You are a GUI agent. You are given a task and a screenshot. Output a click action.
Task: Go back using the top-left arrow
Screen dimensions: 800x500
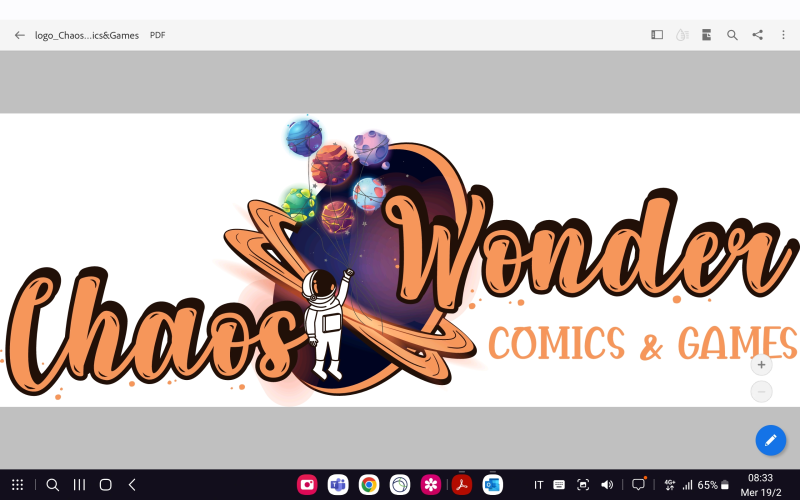click(19, 35)
